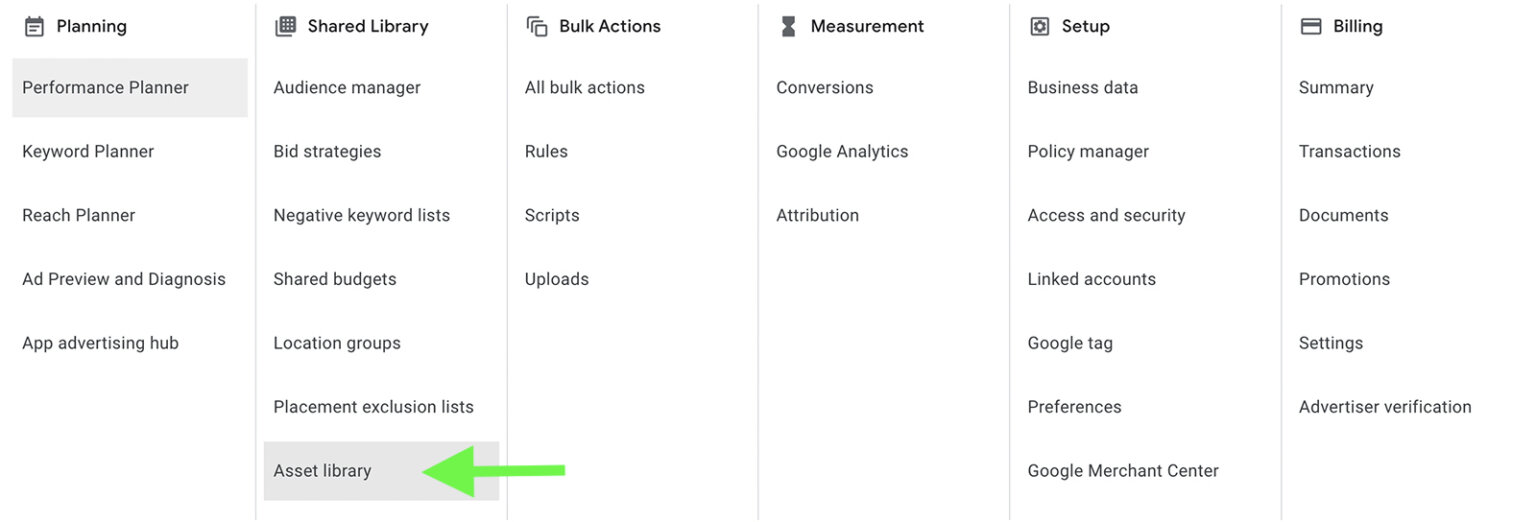Viewport: 1536px width, 522px height.
Task: Click the Bulk Actions copy icon
Action: tap(537, 27)
